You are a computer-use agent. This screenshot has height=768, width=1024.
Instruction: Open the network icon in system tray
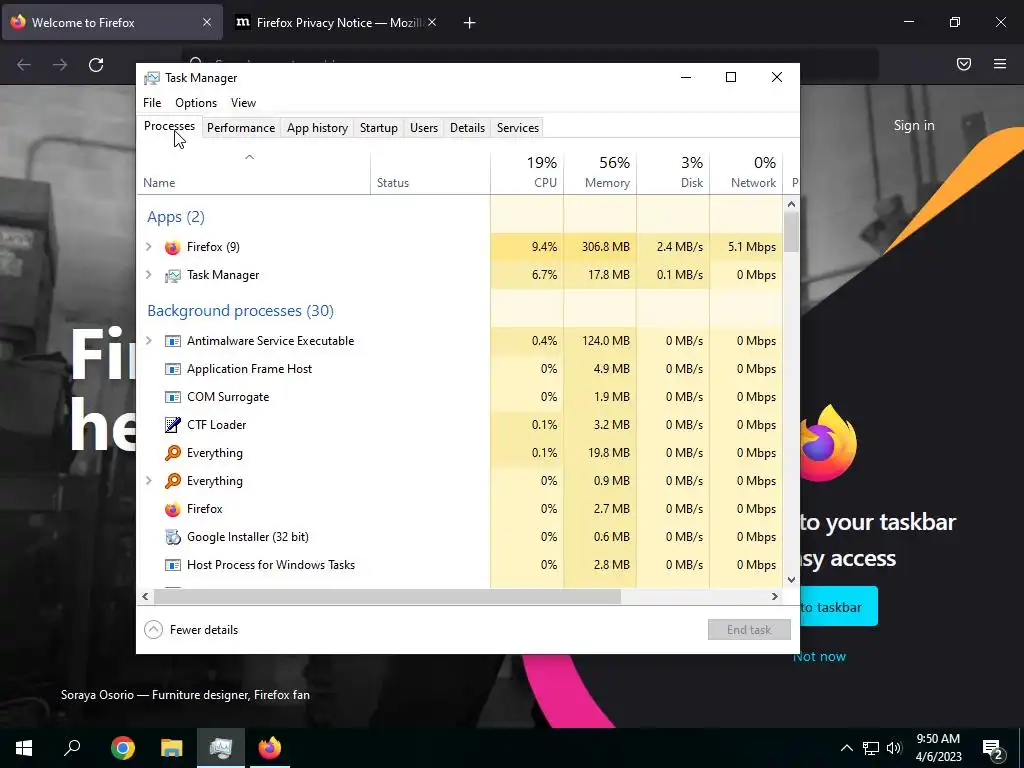[871, 748]
